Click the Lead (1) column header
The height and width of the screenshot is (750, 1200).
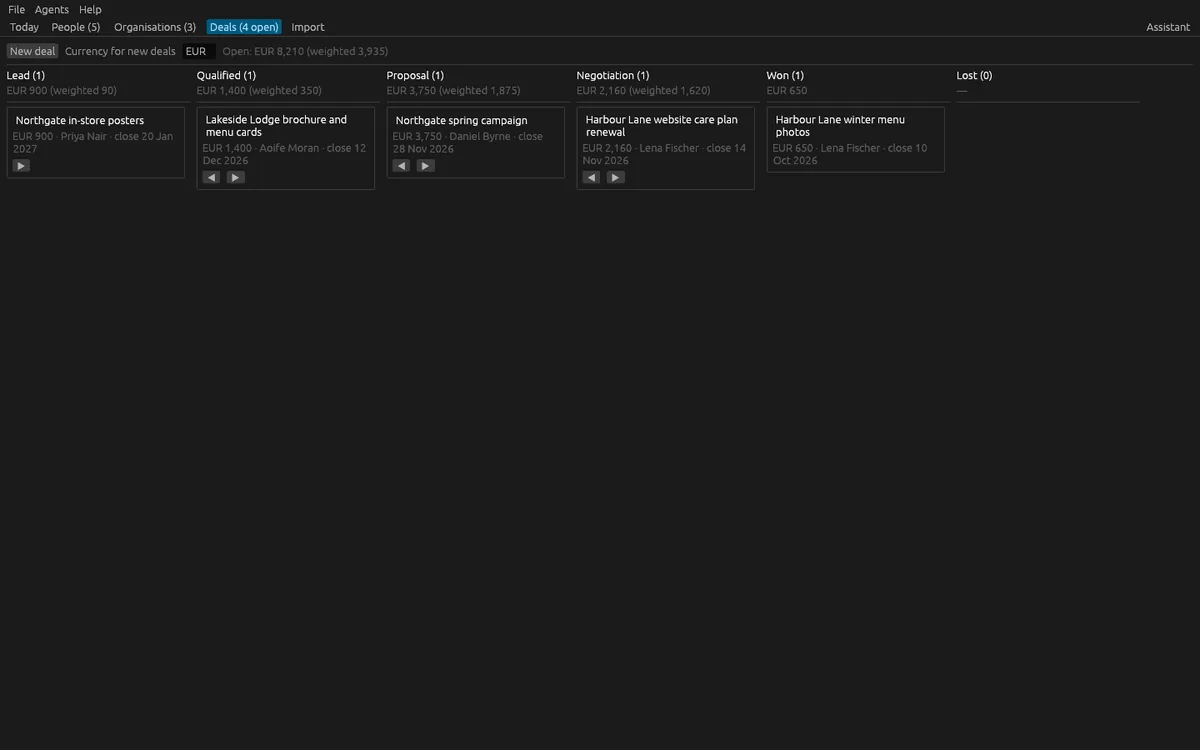26,75
